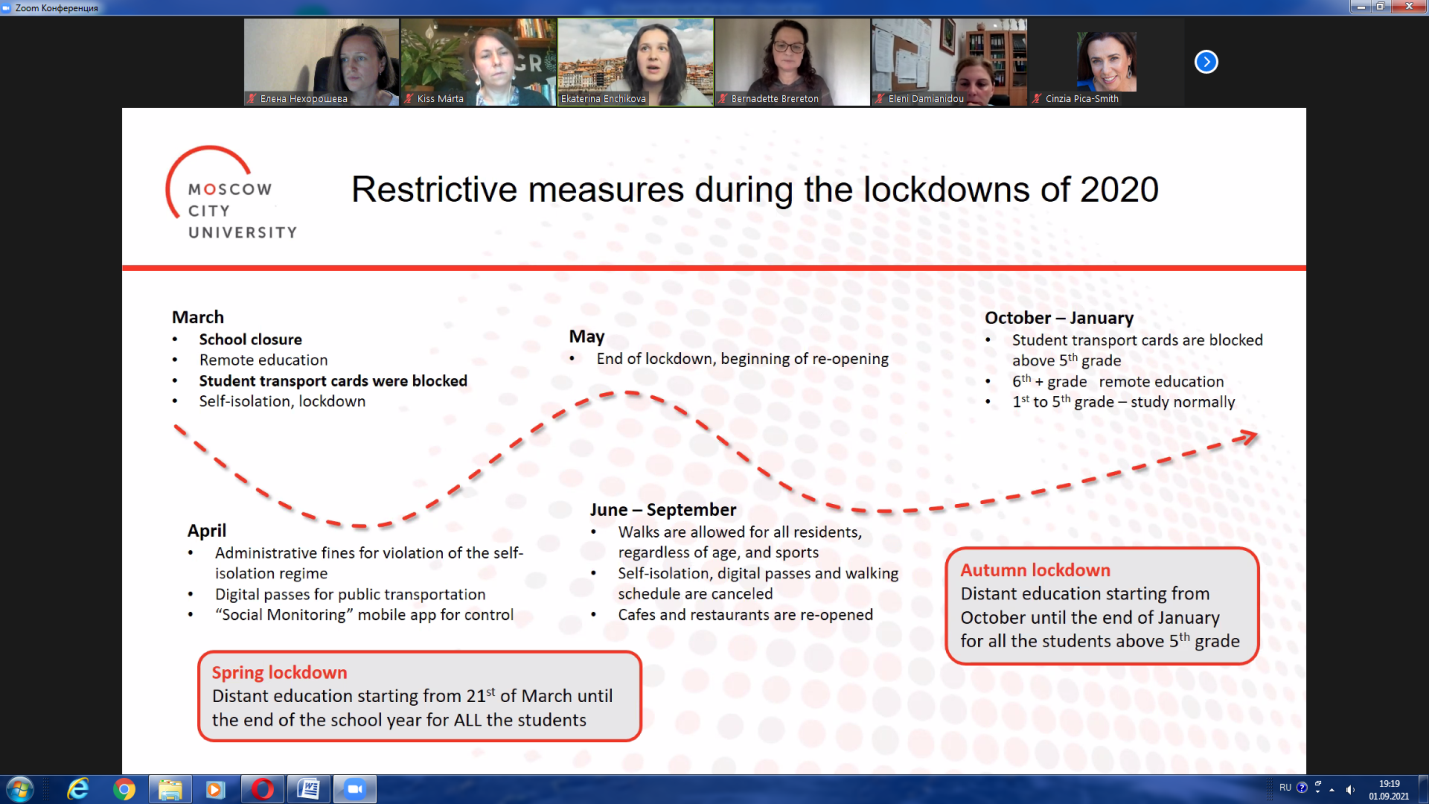Open the RU input language selector
Viewport: 1429px width, 804px height.
pyautogui.click(x=1285, y=788)
